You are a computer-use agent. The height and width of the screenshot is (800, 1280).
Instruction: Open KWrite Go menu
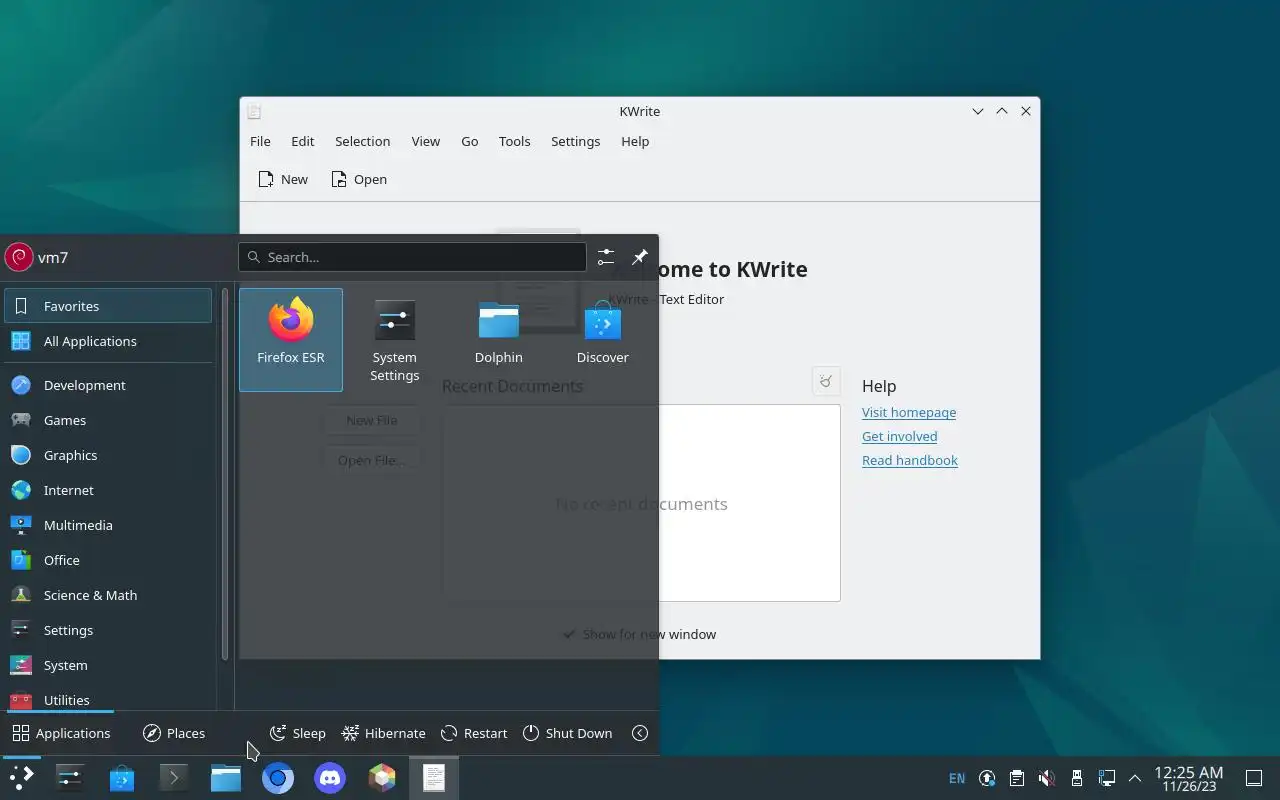[x=470, y=141]
